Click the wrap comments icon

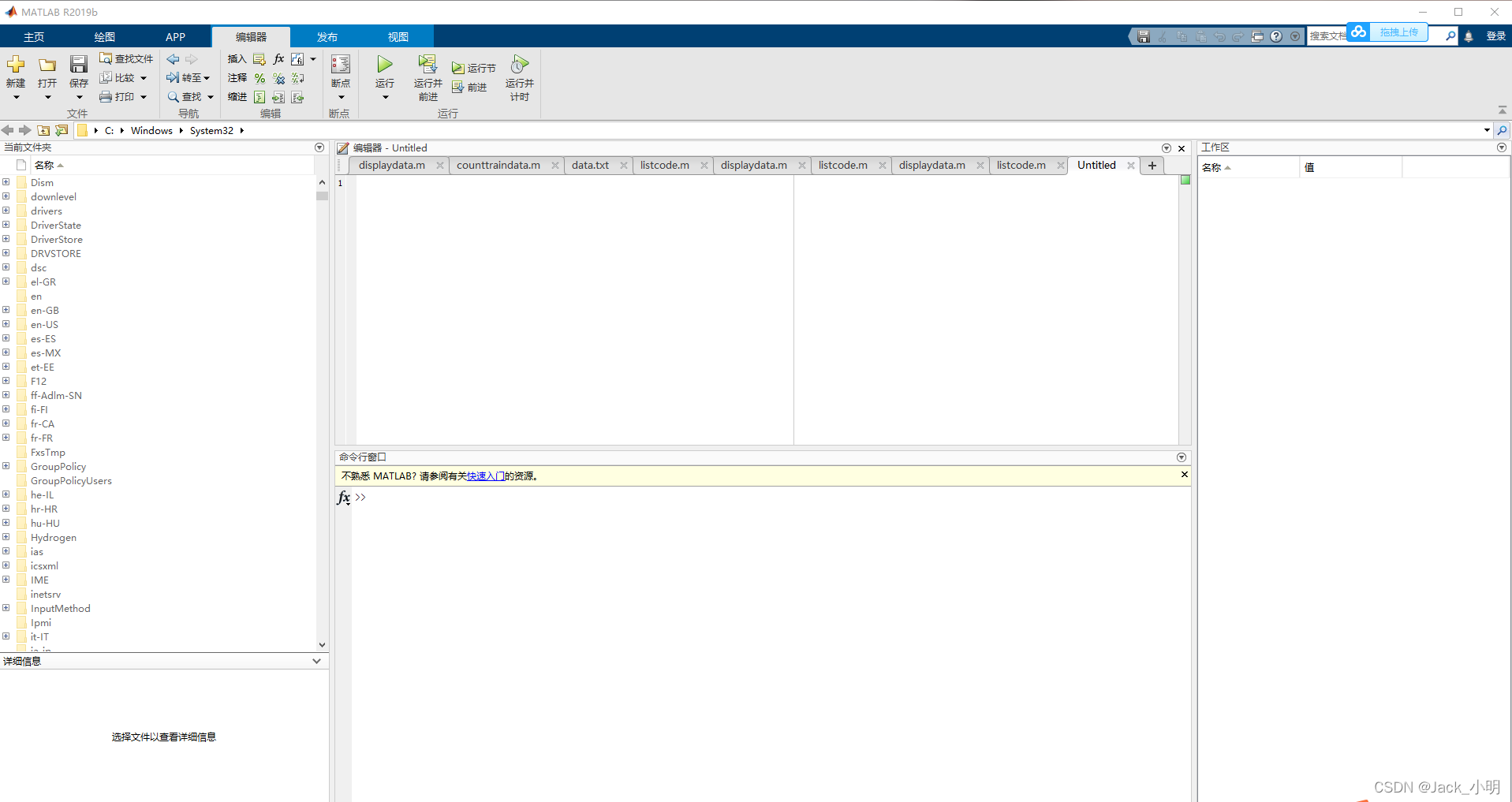click(297, 78)
